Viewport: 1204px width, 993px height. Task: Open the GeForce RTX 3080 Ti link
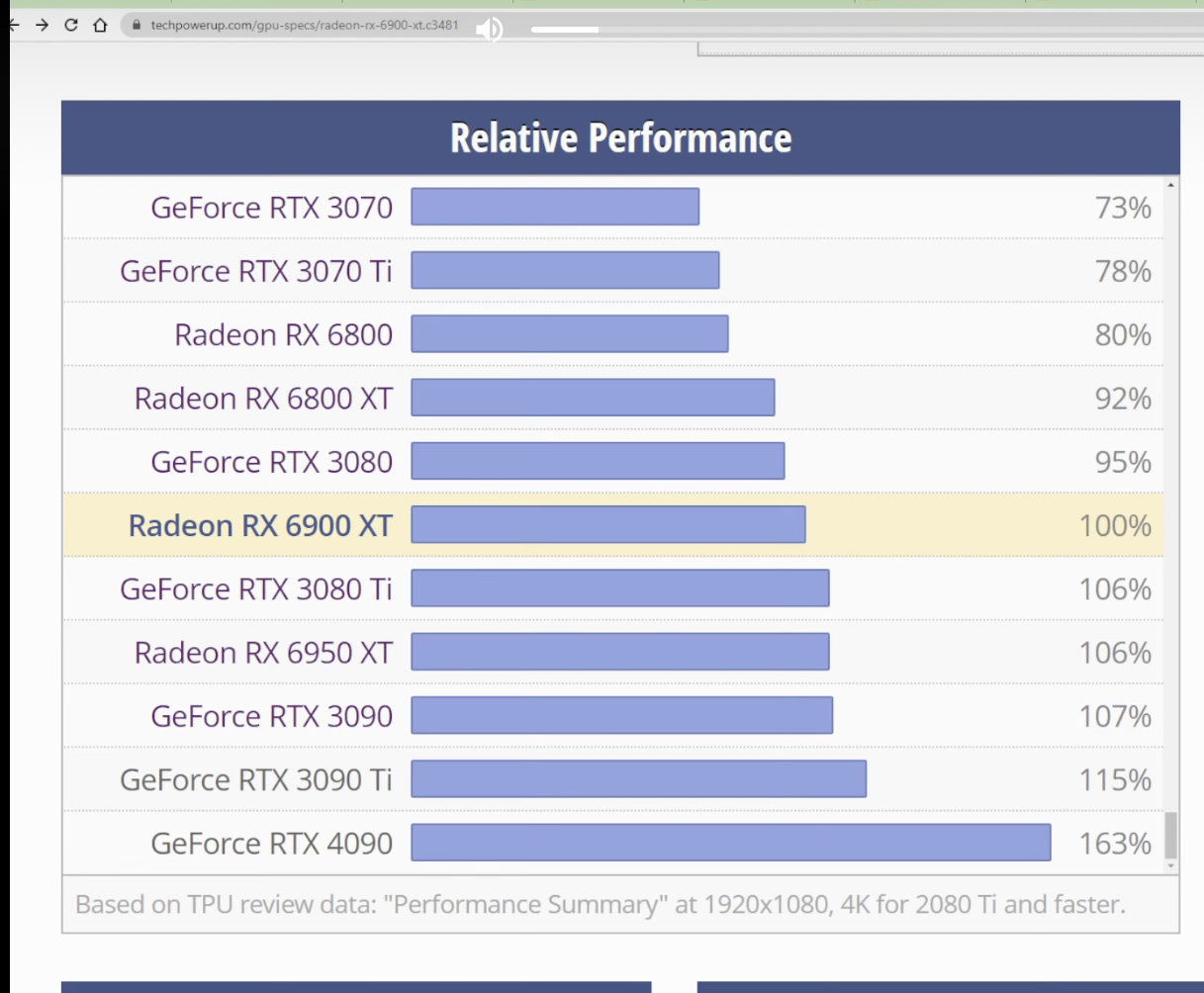coord(256,588)
